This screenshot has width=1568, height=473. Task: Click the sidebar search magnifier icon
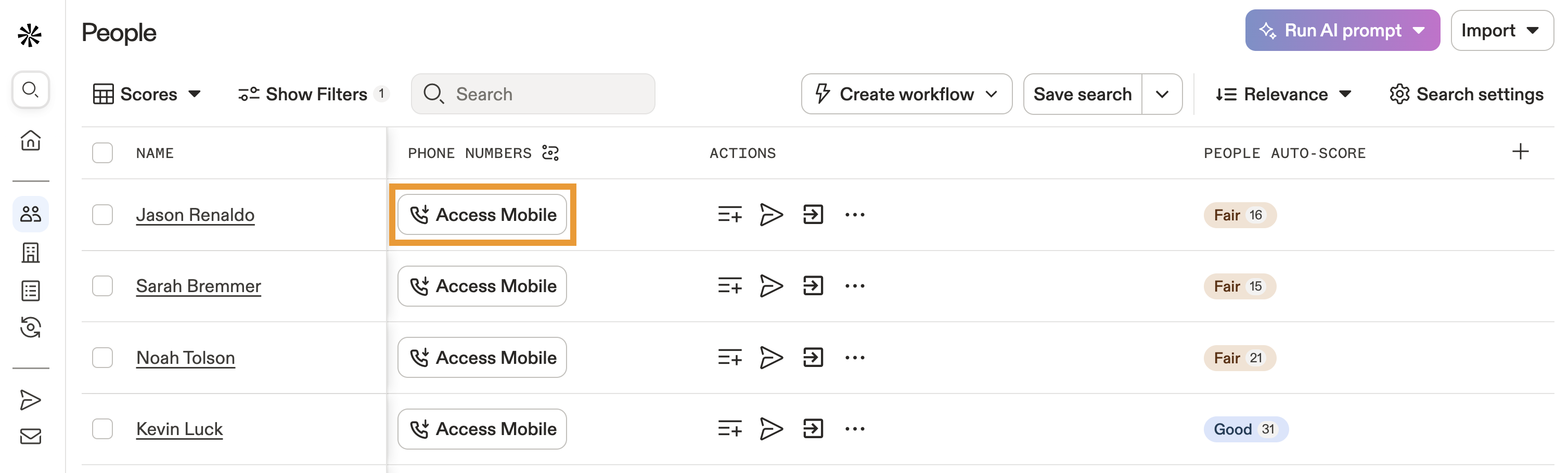pos(31,90)
